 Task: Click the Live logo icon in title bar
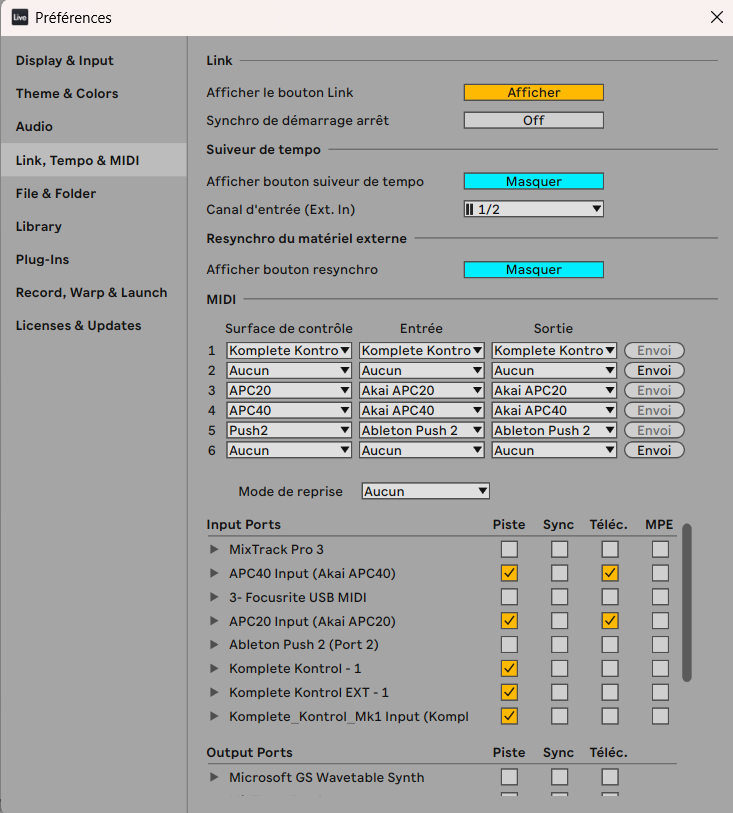[x=20, y=17]
